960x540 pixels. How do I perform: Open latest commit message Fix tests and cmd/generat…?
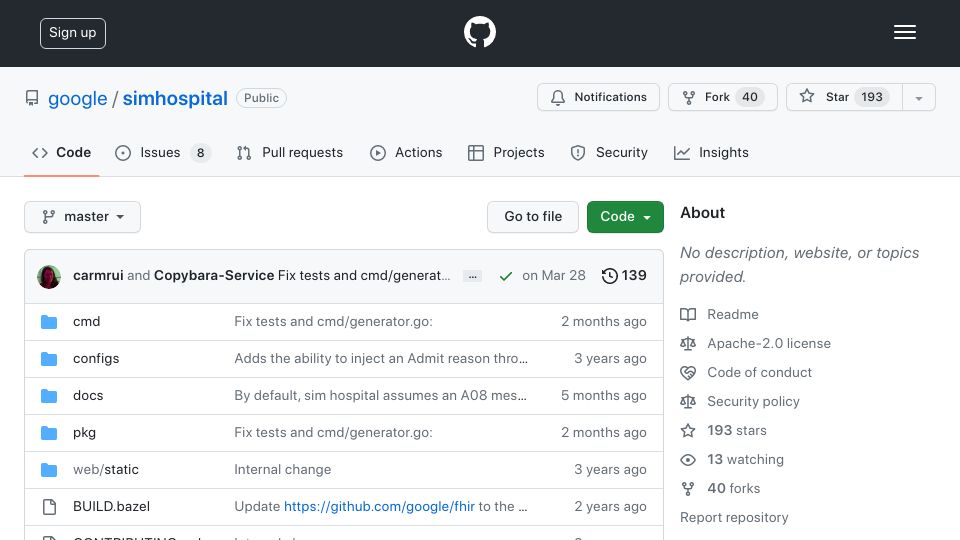point(364,276)
